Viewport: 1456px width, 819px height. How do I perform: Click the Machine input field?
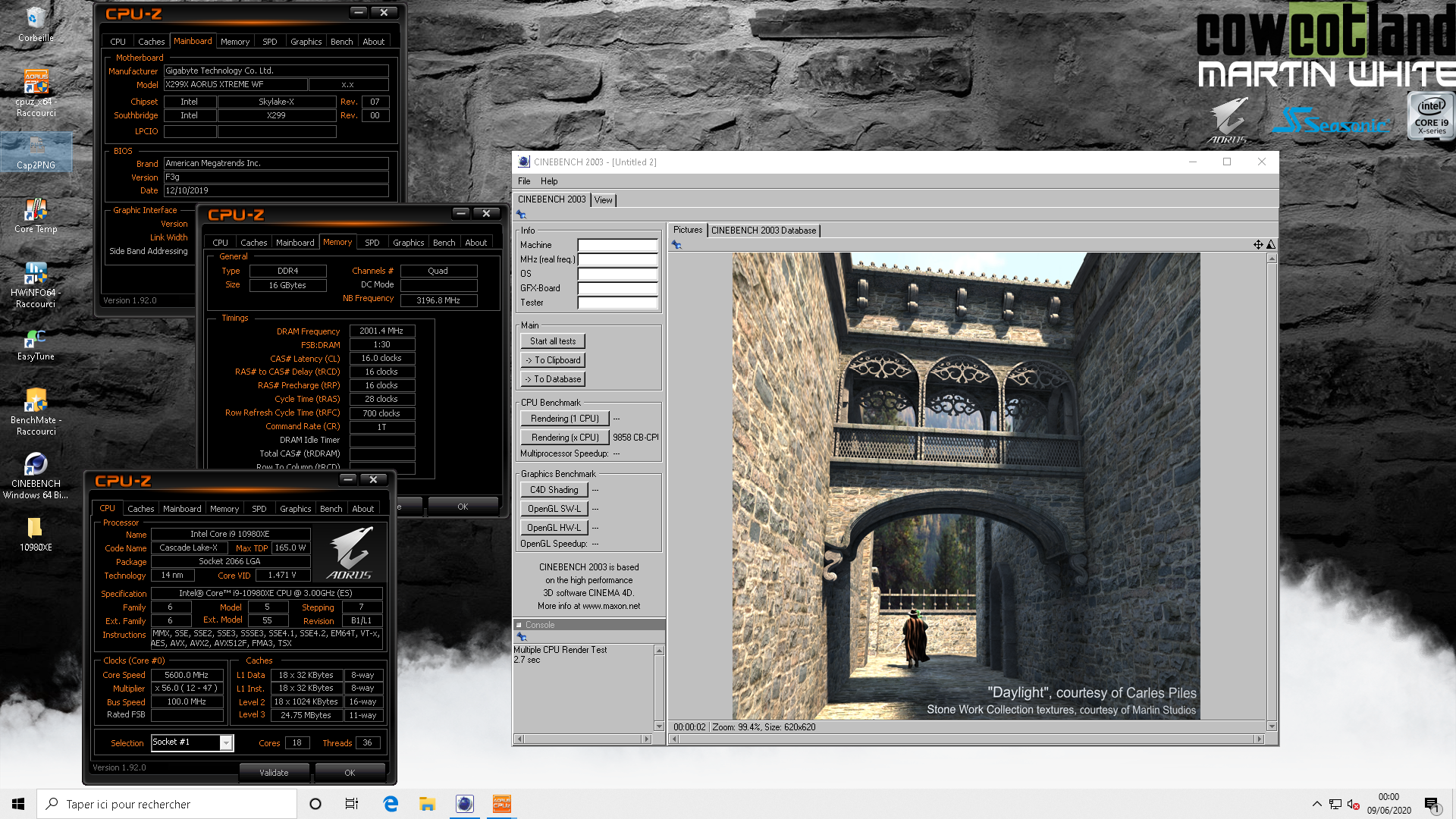pyautogui.click(x=617, y=245)
